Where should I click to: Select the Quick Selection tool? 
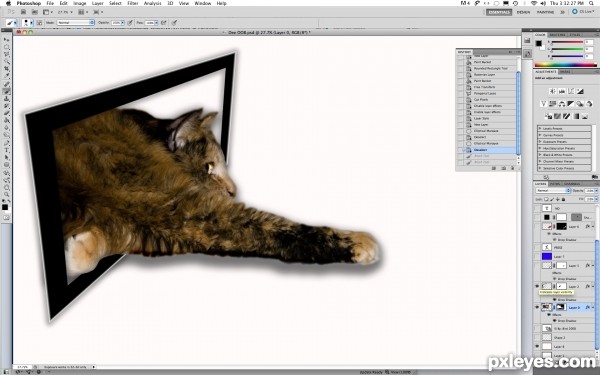click(7, 62)
